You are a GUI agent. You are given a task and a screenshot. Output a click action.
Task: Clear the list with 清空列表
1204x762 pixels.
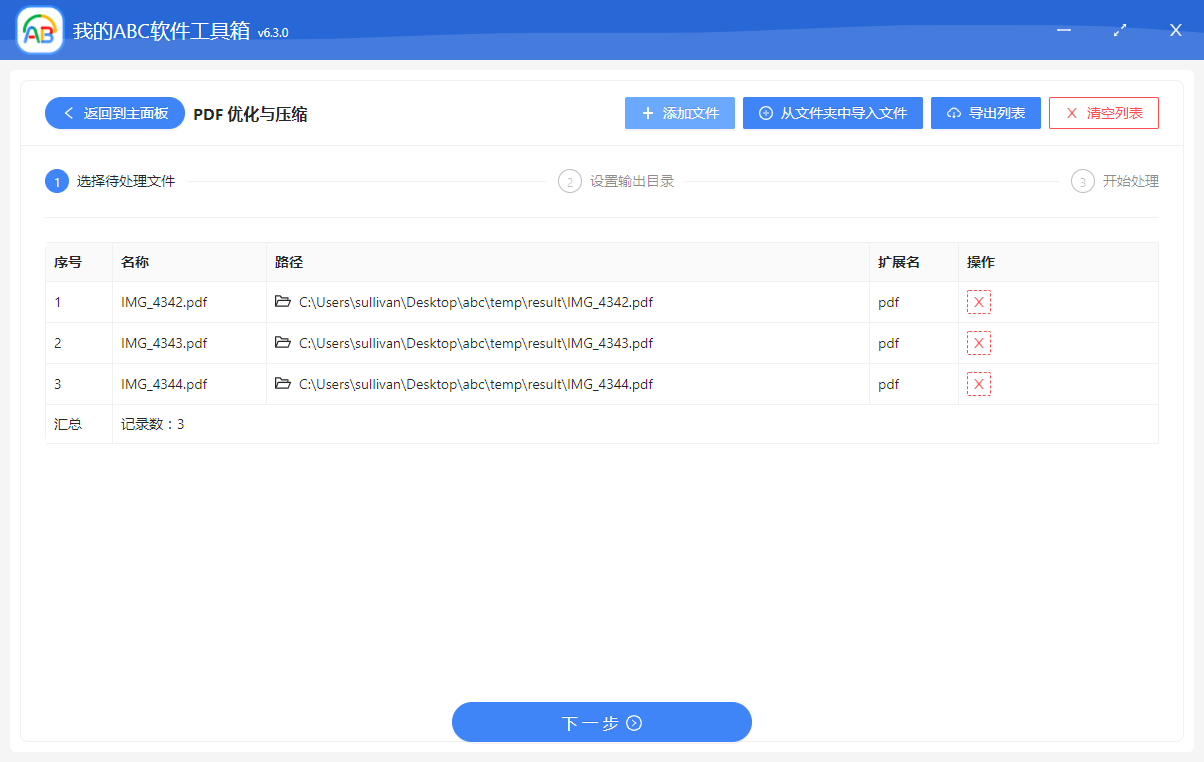pyautogui.click(x=1104, y=113)
